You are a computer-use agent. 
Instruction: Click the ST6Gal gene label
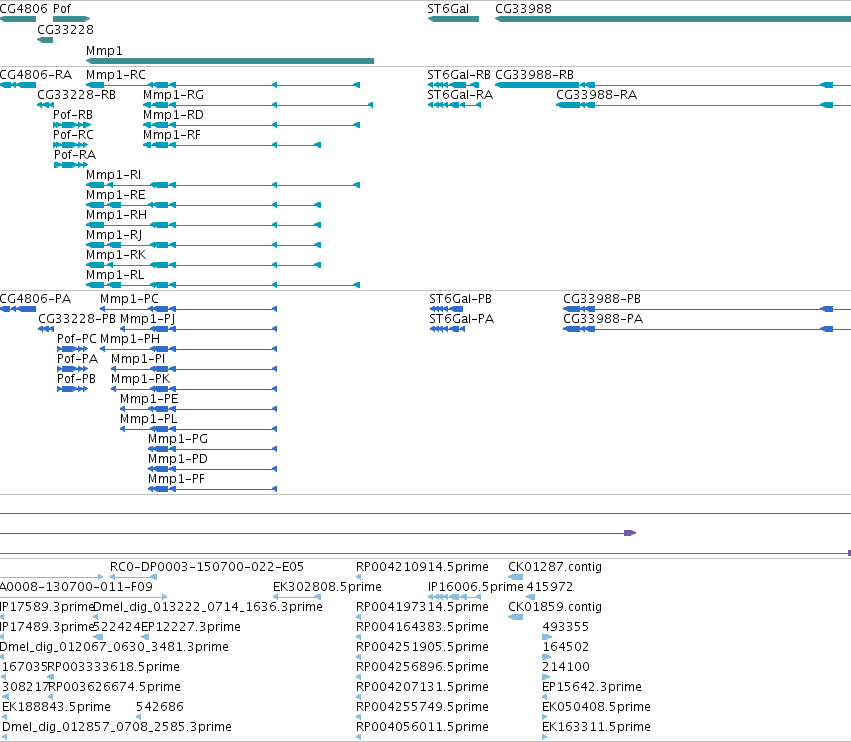coord(448,9)
